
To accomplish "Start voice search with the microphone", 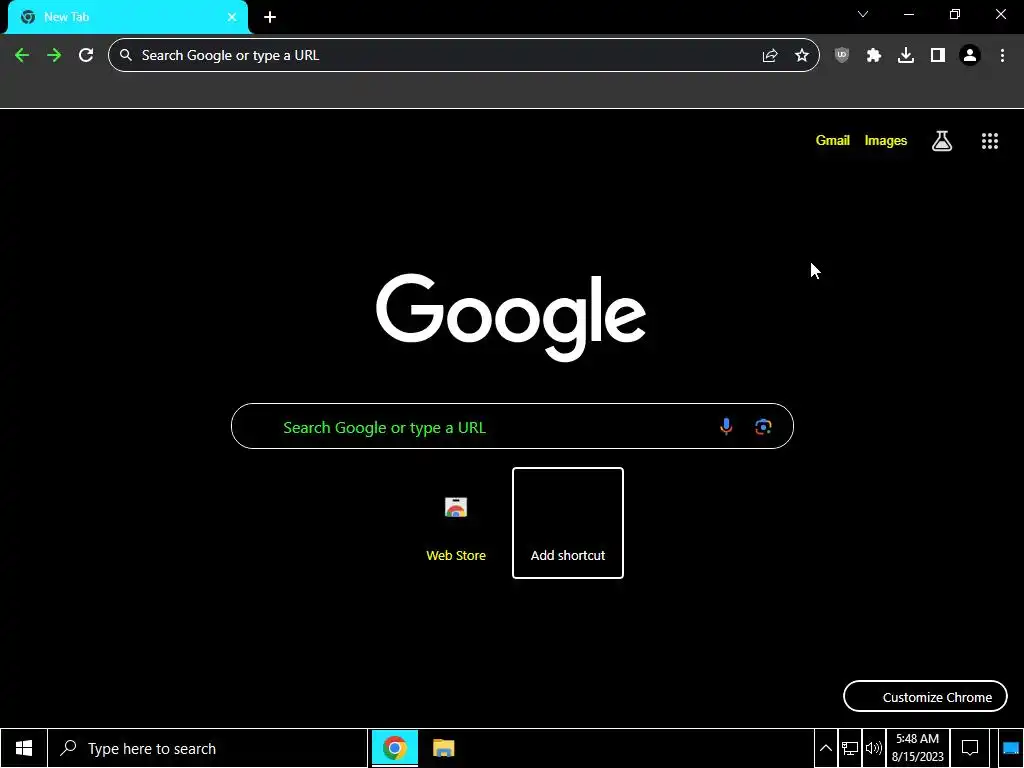I will (x=726, y=426).
